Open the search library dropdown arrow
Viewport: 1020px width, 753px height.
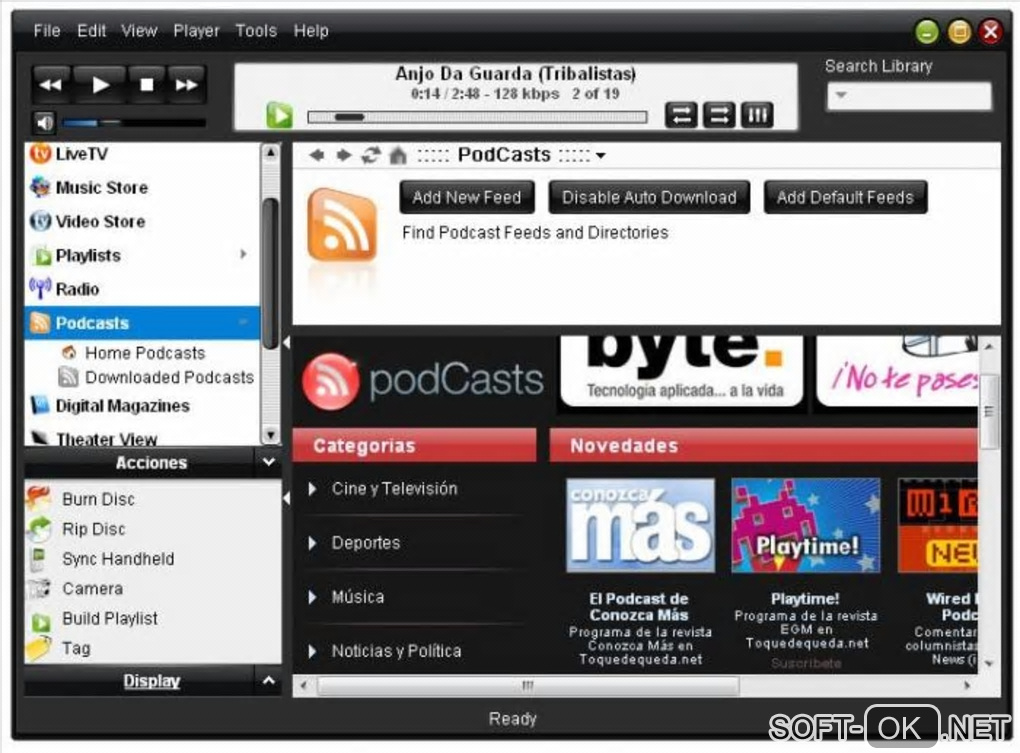(840, 95)
